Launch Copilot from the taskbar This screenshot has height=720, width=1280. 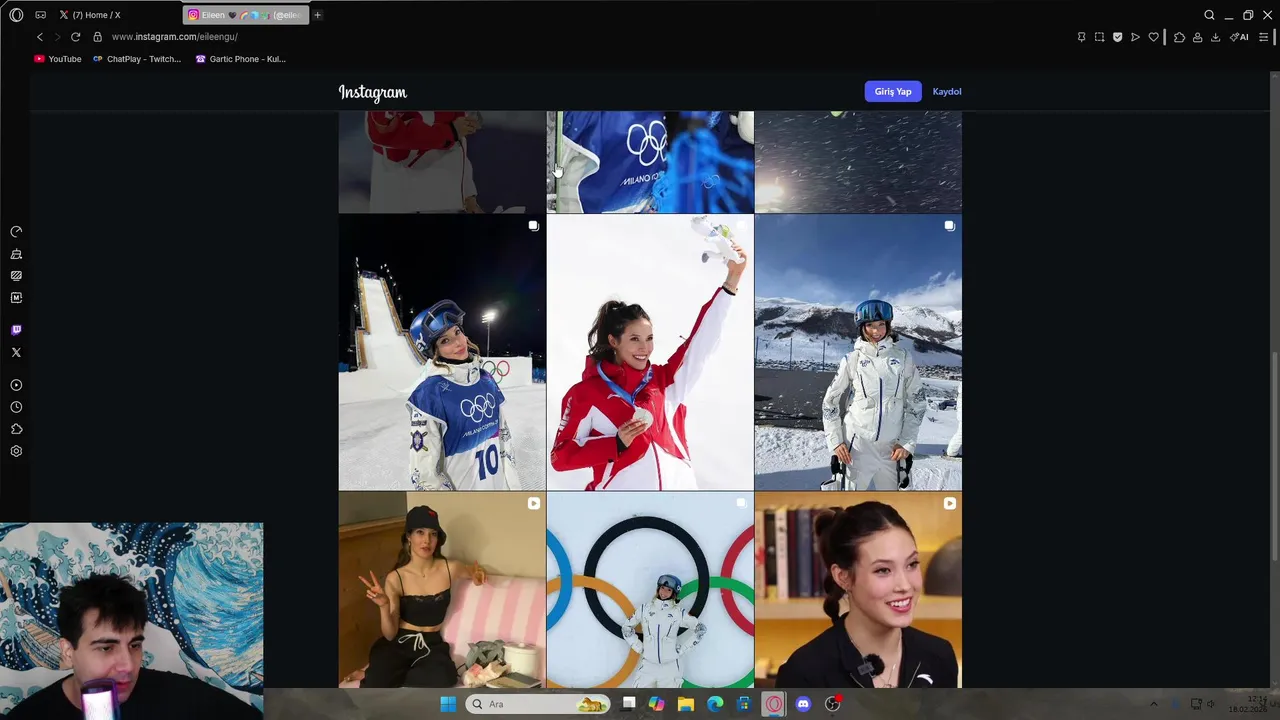click(656, 704)
